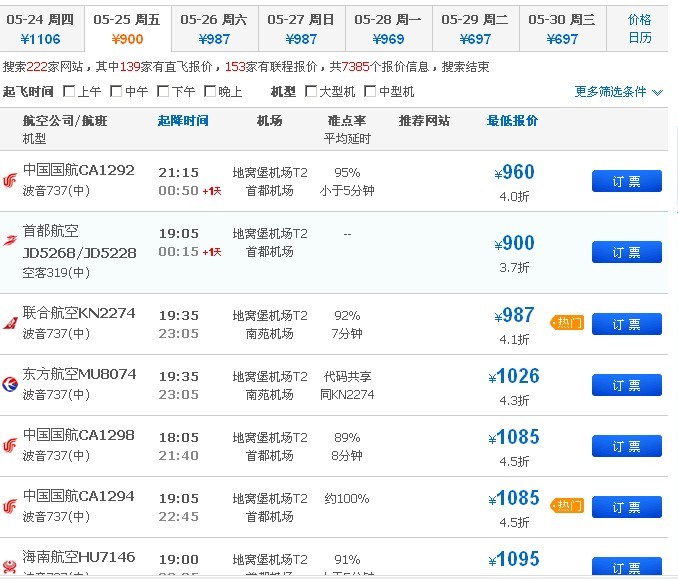Check the 中型机 aircraft type filter
678x579 pixels.
tap(370, 91)
